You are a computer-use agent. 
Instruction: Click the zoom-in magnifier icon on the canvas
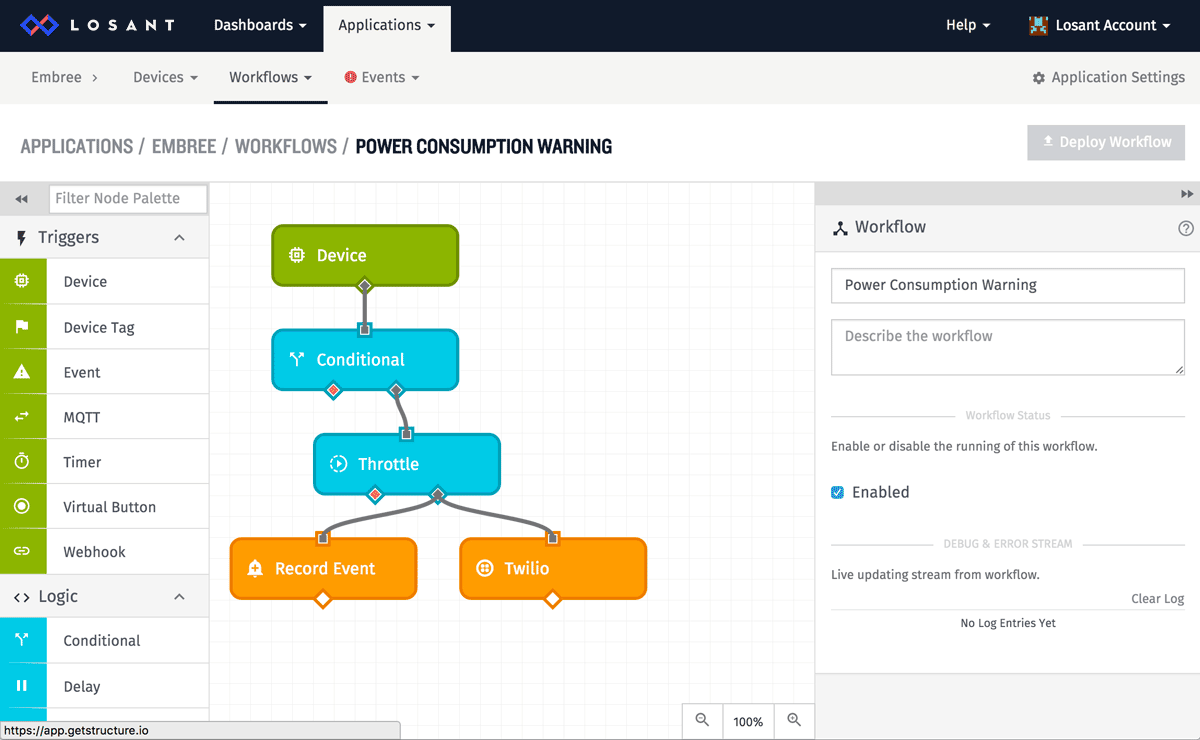click(x=794, y=720)
